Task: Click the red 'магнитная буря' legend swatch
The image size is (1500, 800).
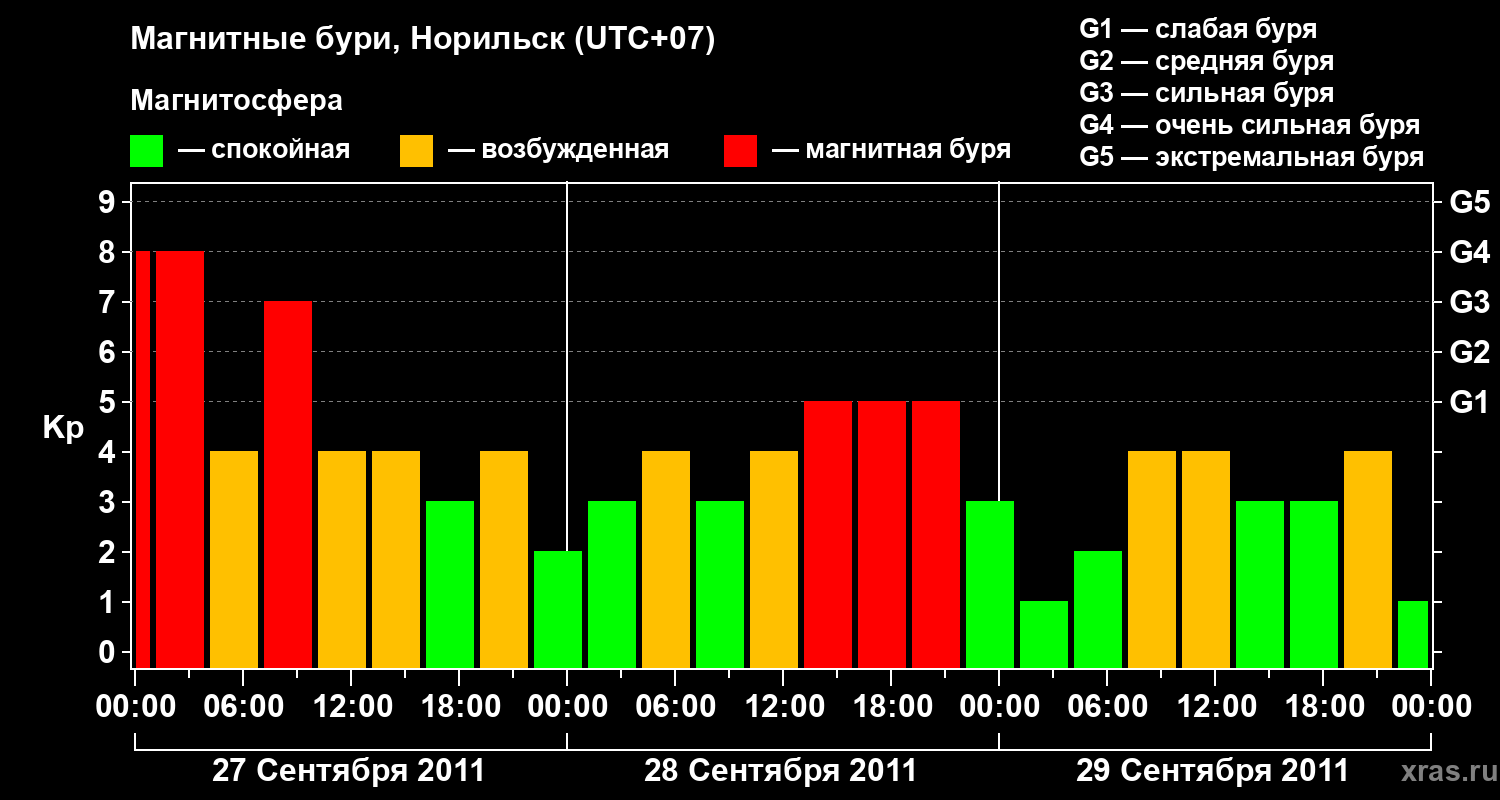Action: 740,151
